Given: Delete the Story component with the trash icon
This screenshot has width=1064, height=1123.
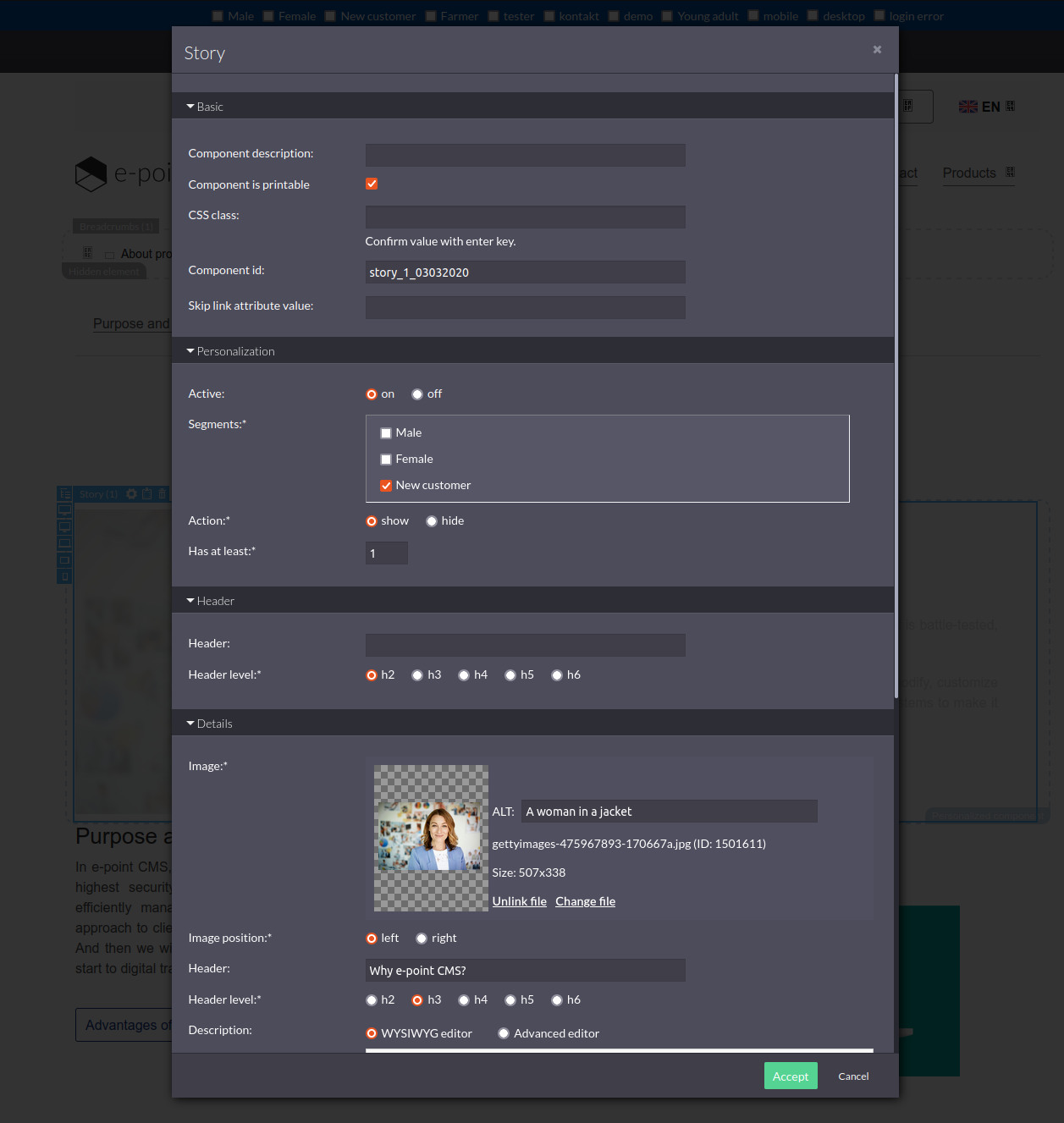Looking at the screenshot, I should [162, 494].
